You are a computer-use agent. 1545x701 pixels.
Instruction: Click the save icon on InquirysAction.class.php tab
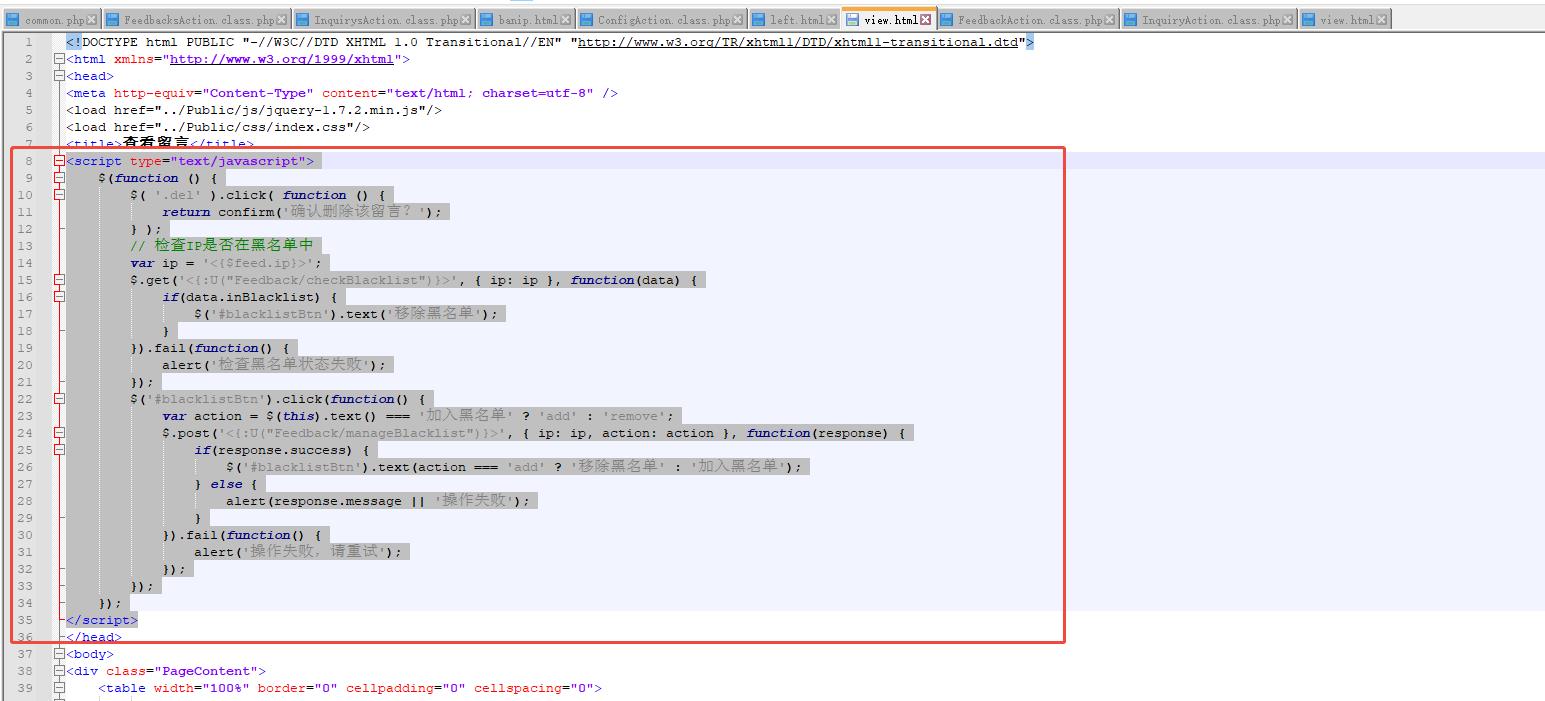tap(302, 20)
